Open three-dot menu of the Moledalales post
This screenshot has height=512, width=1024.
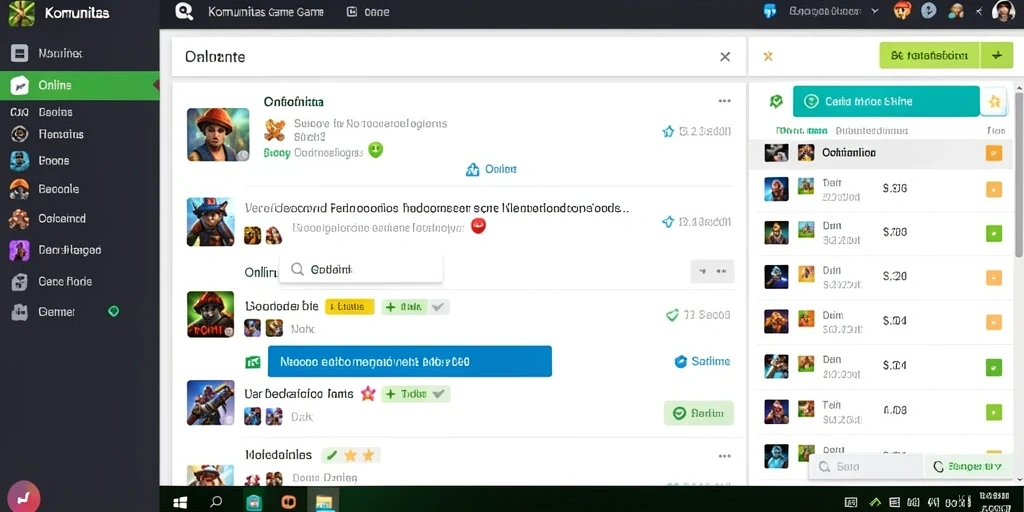724,456
